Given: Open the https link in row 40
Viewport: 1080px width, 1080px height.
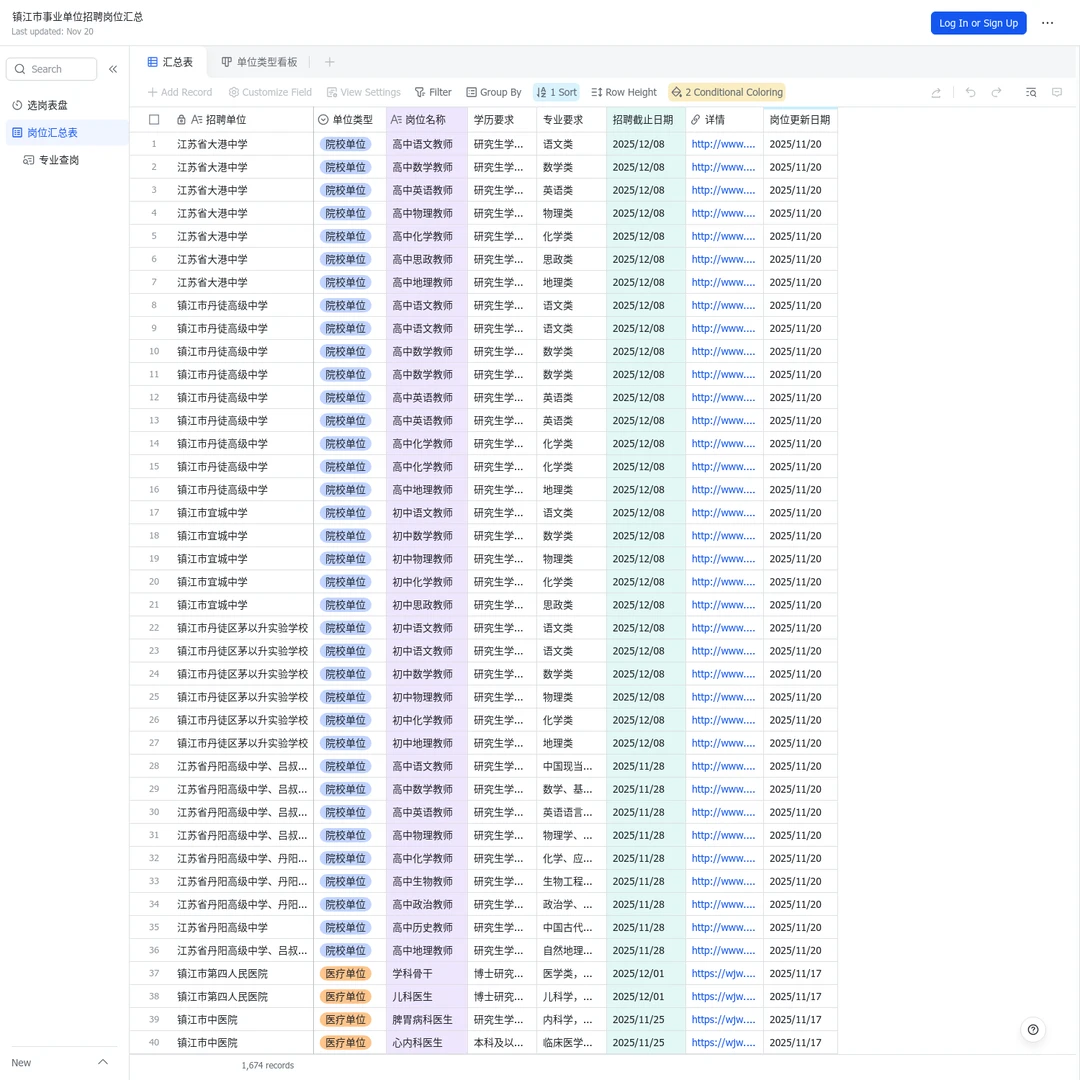Looking at the screenshot, I should point(723,1042).
